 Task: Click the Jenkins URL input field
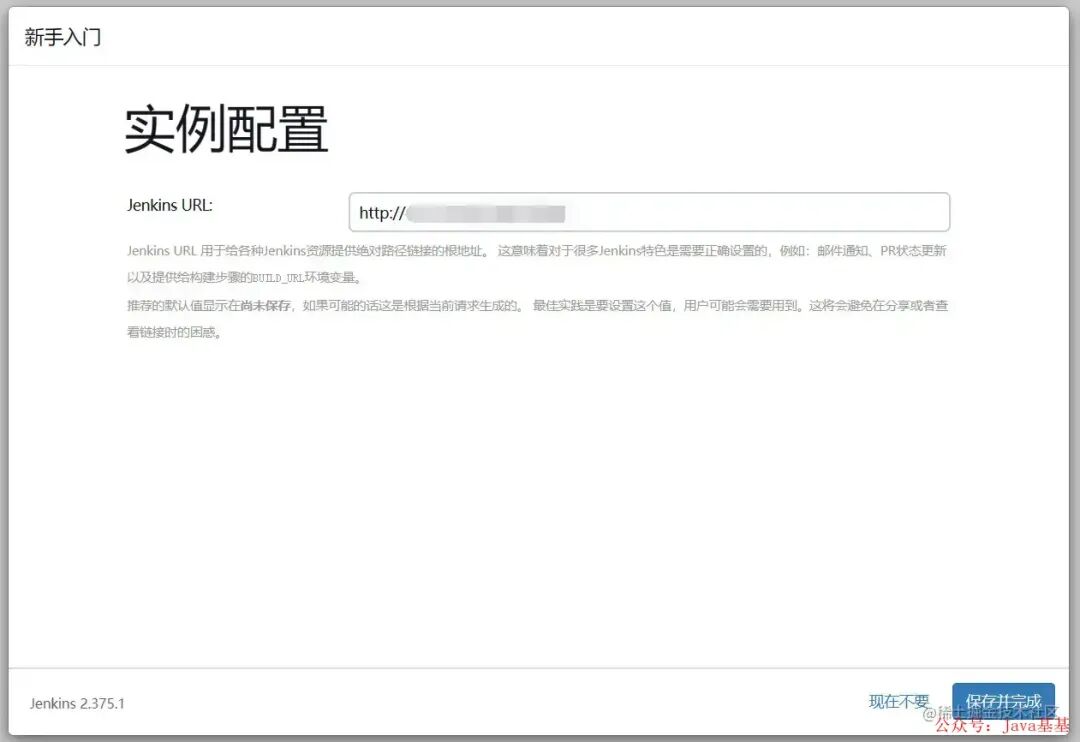coord(649,212)
